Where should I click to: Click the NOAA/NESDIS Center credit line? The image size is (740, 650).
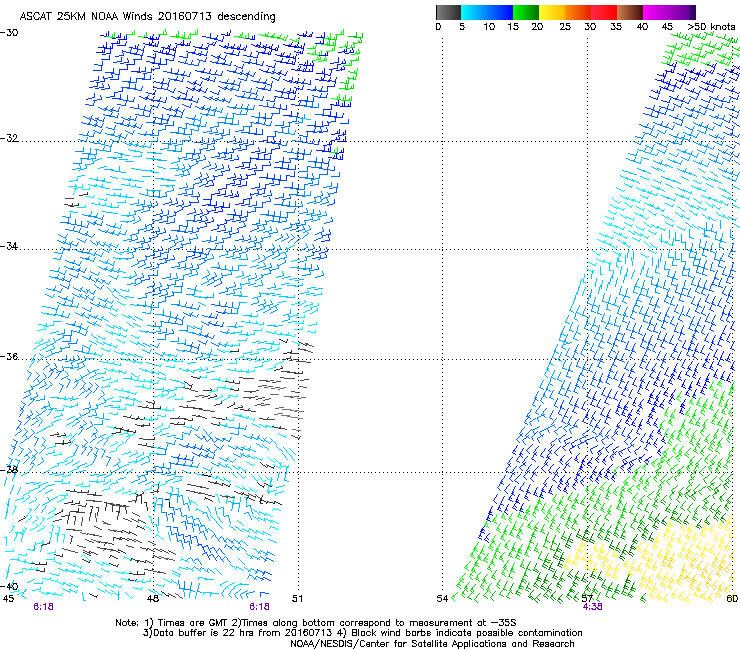[432, 644]
